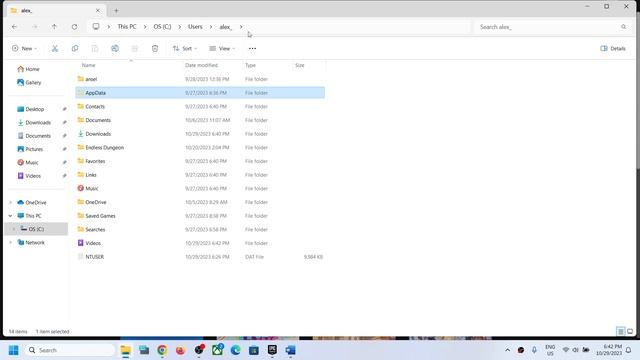Open the Sort dropdown menu
Viewport: 640px width, 360px height.
coord(185,49)
